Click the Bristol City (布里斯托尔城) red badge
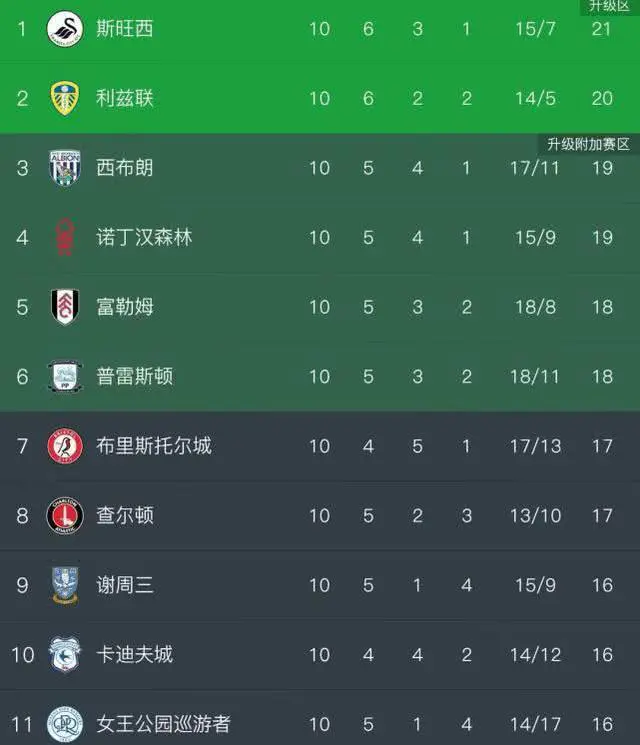 [x=64, y=445]
